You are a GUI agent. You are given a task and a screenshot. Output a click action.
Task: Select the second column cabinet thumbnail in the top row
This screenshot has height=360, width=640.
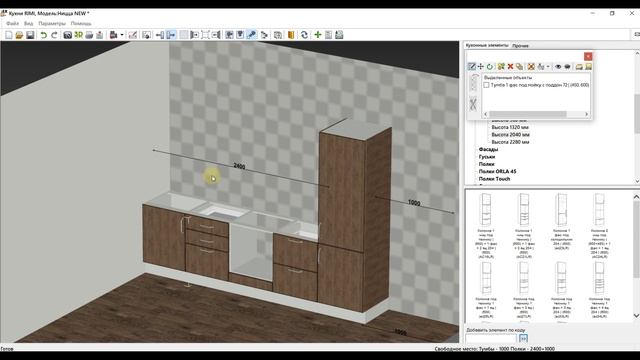[x=524, y=210]
